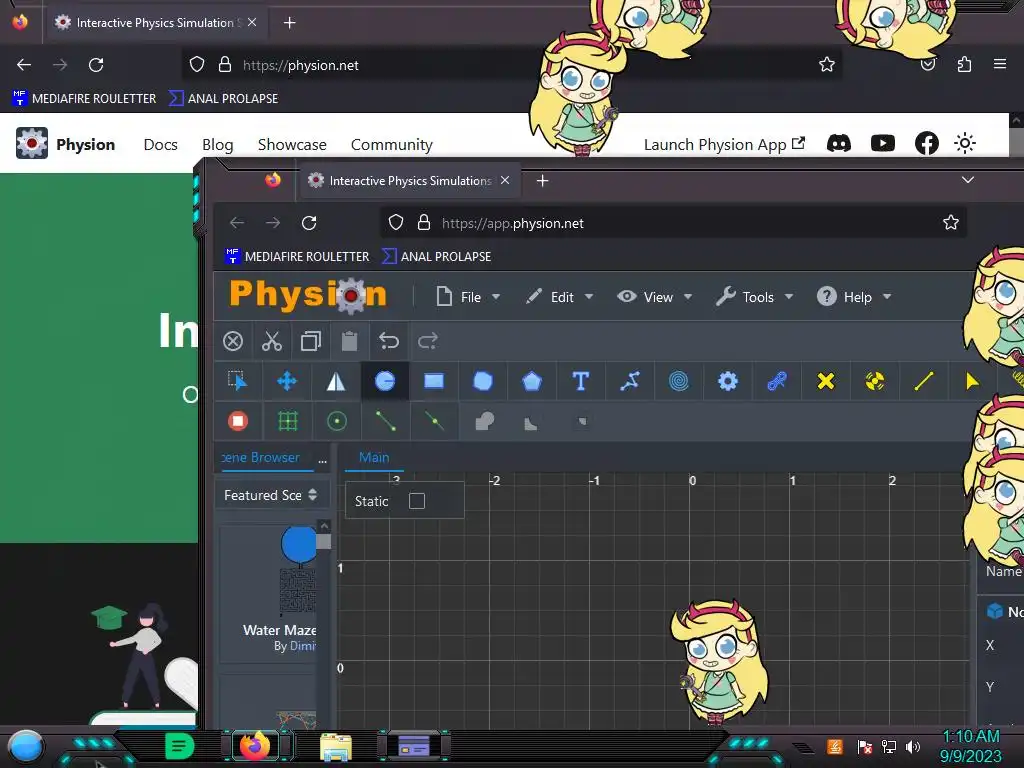The height and width of the screenshot is (768, 1024).
Task: Open MEDIAFIRE ROULETTER bookmark in back window
Action: point(84,99)
